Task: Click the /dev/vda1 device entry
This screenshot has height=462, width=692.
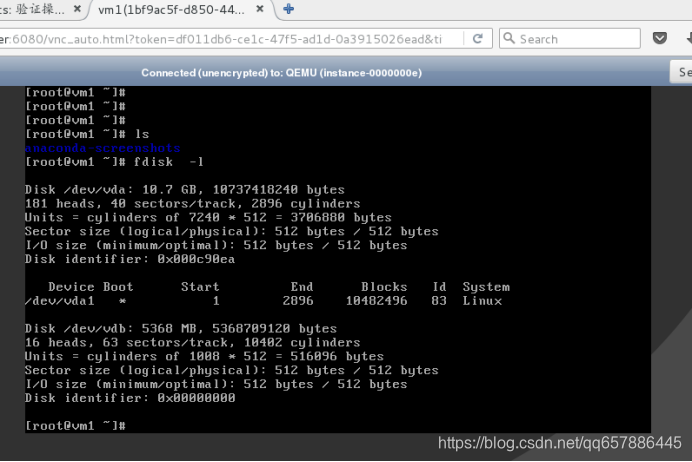Action: coord(60,301)
